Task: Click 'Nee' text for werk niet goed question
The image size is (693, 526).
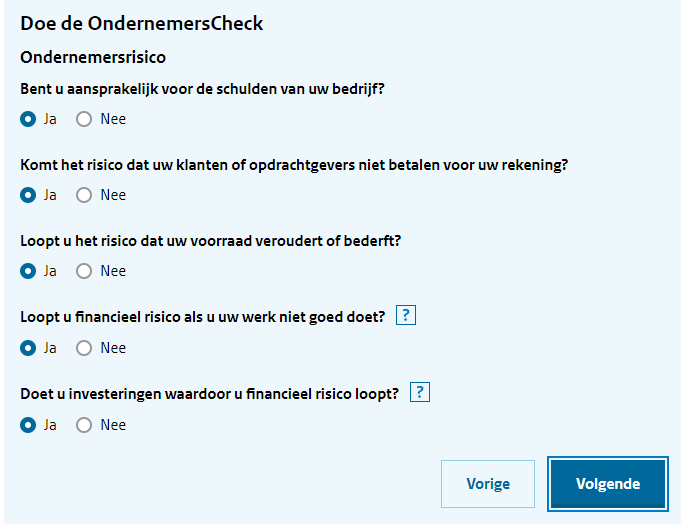Action: click(x=113, y=348)
